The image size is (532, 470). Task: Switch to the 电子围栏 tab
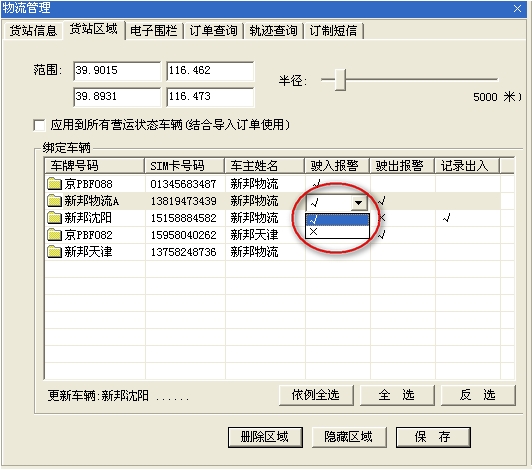click(154, 31)
